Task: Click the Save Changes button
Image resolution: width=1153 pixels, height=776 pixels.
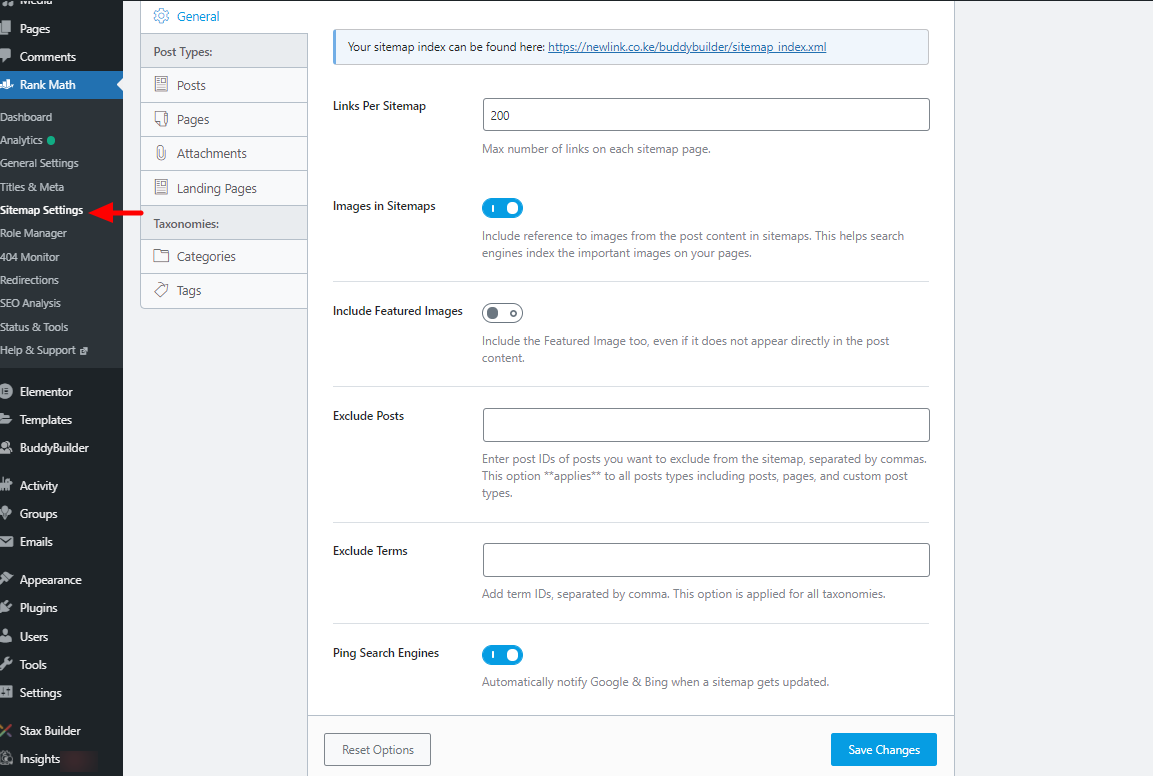Action: 883,750
